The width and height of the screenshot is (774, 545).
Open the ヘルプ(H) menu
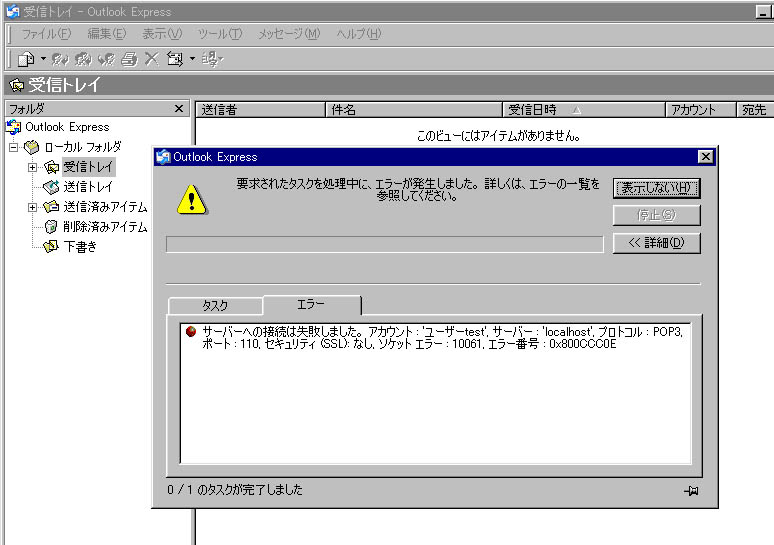pyautogui.click(x=359, y=34)
